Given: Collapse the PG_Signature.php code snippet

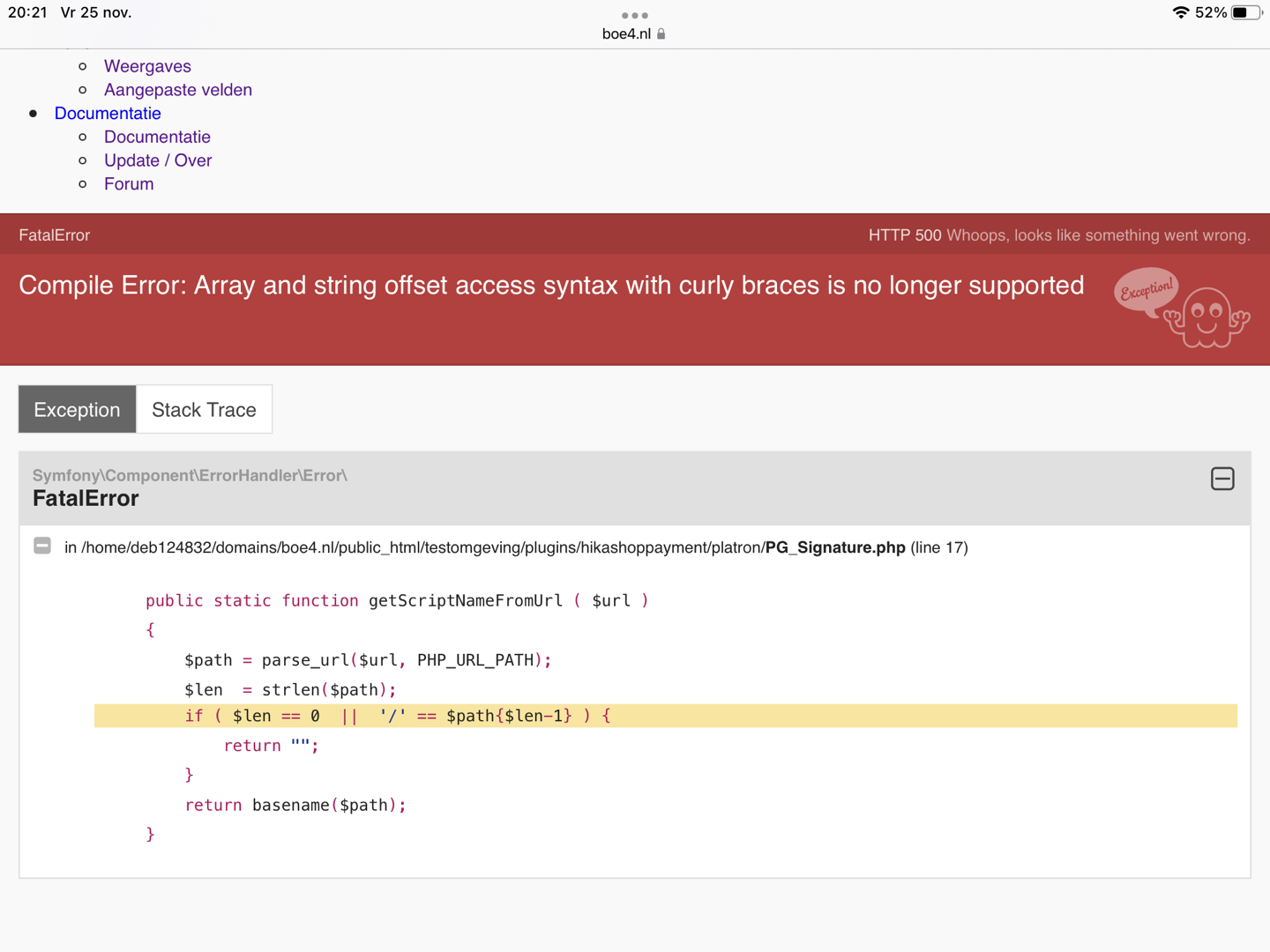Looking at the screenshot, I should 42,546.
